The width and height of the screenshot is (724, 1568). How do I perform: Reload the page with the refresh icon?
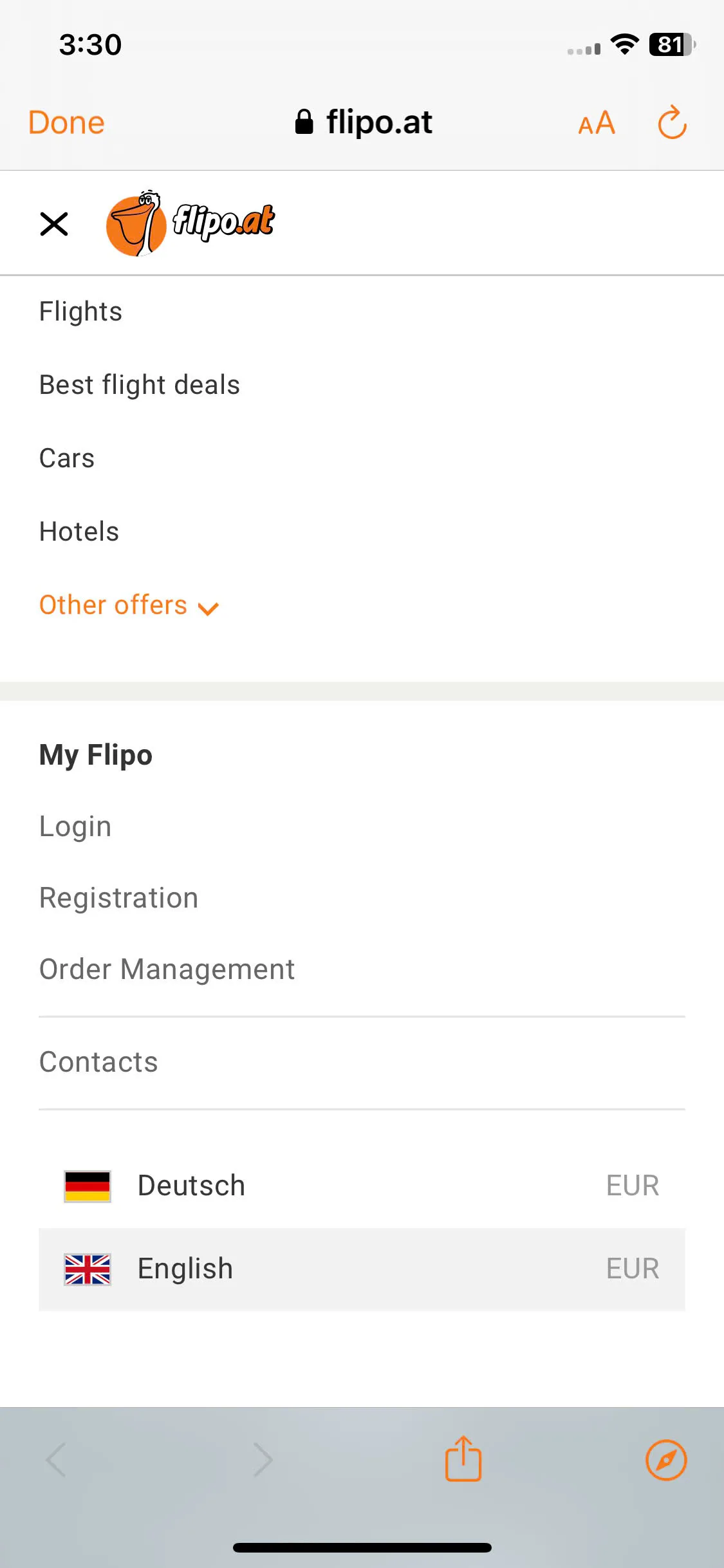(x=672, y=122)
